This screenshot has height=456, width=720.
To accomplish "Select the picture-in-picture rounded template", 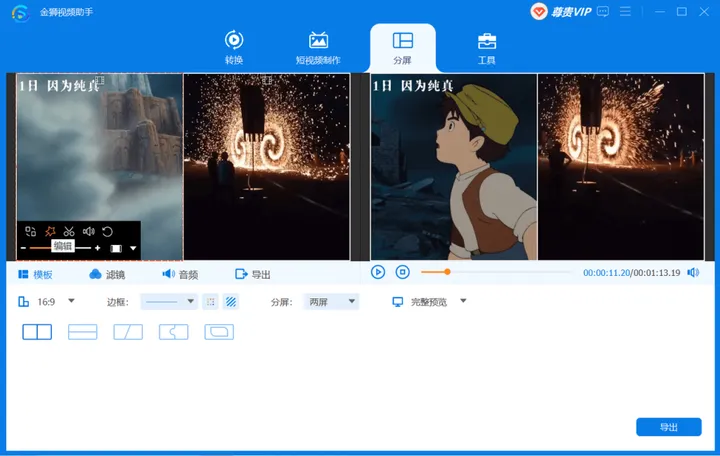I will (219, 332).
